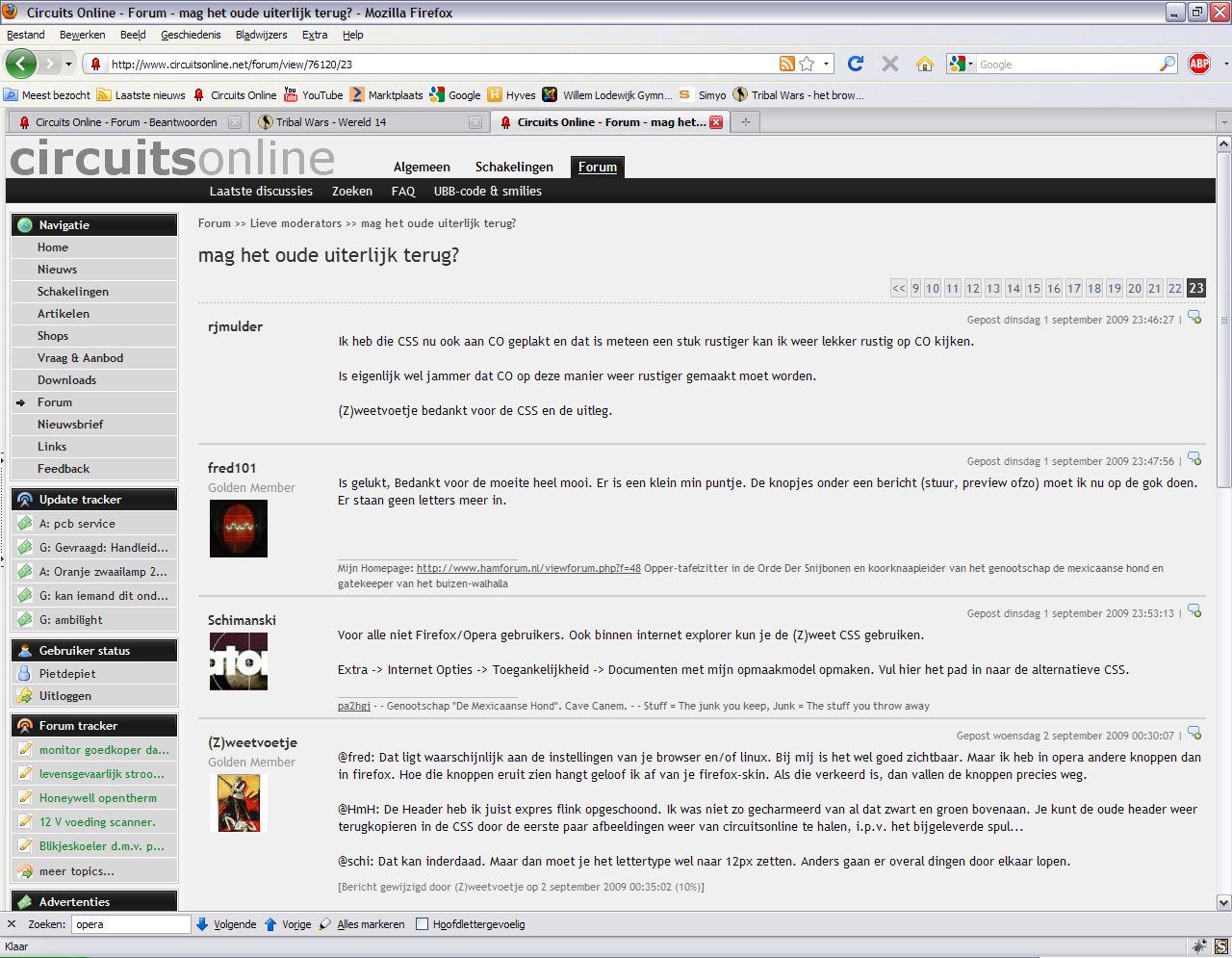Close the find bar with X icon

12,924
